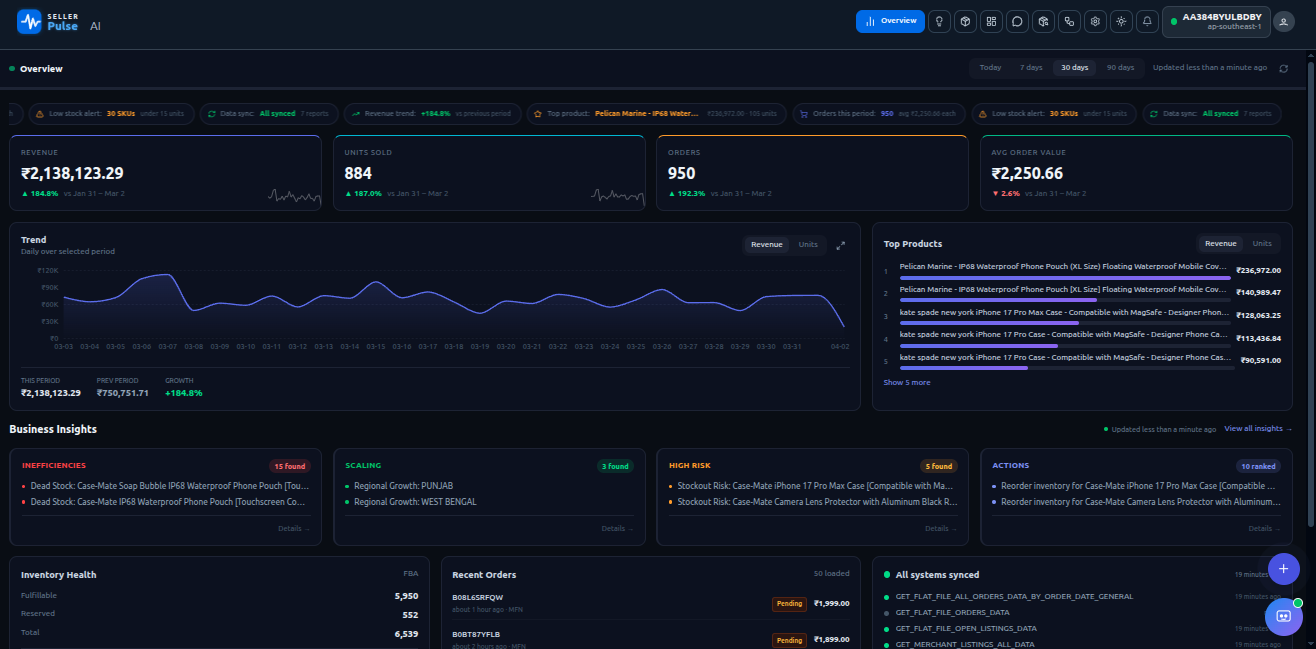Click the 5 found badge

[x=939, y=466]
